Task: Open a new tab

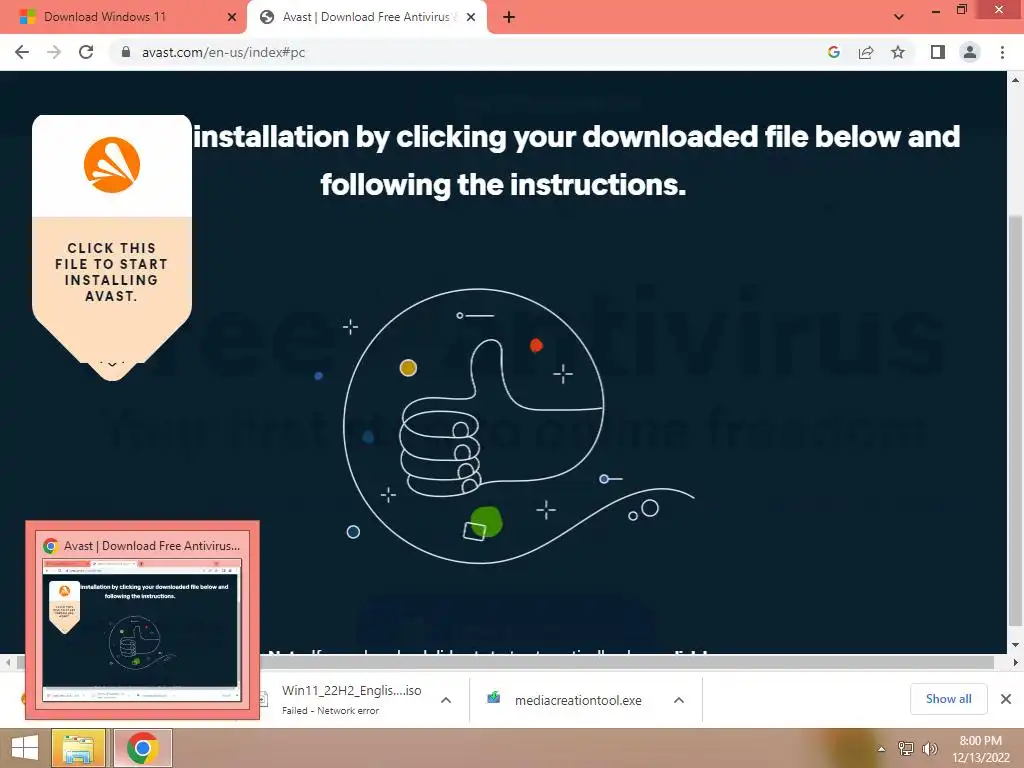Action: click(509, 17)
